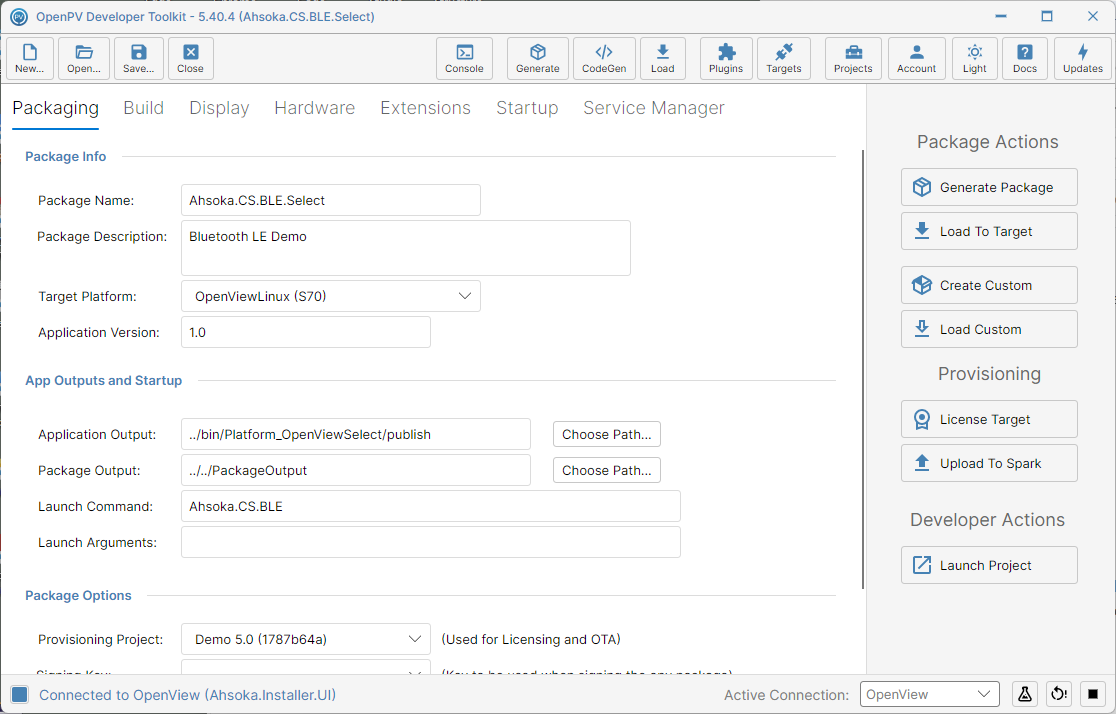This screenshot has height=714, width=1116.
Task: Click the 'Connected to OpenView (Ahsoka.Installer.UI)' status text
Action: click(187, 695)
